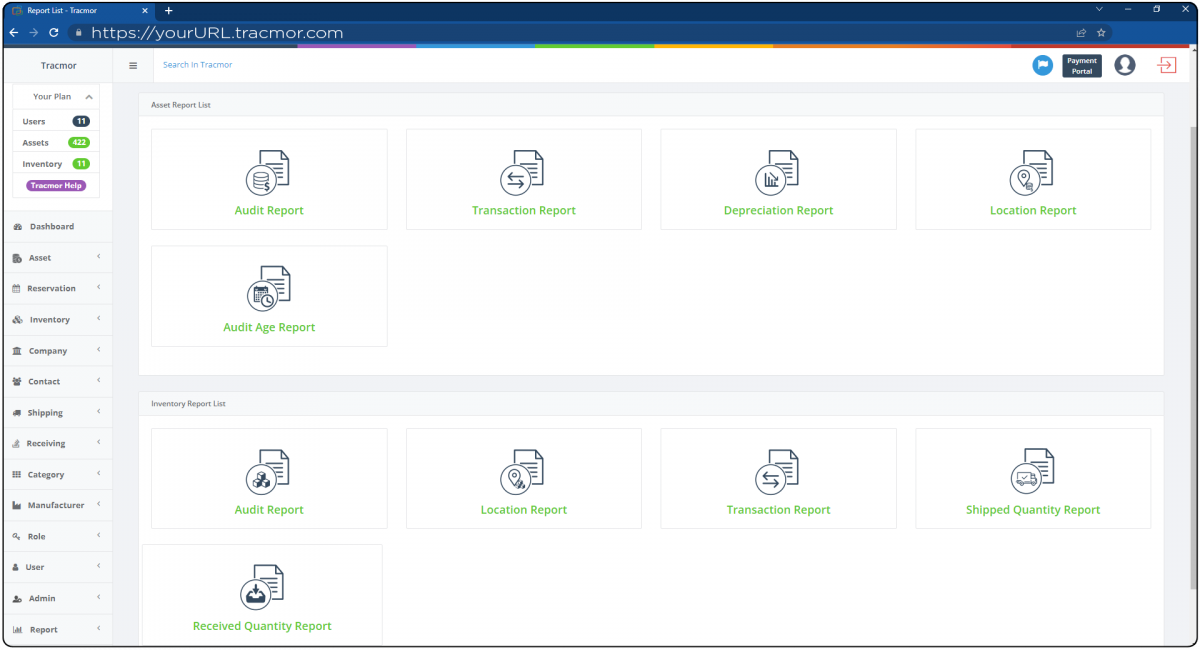Screen dimensions: 1200x650
Task: Open the Received Quantity Report icon
Action: [262, 588]
